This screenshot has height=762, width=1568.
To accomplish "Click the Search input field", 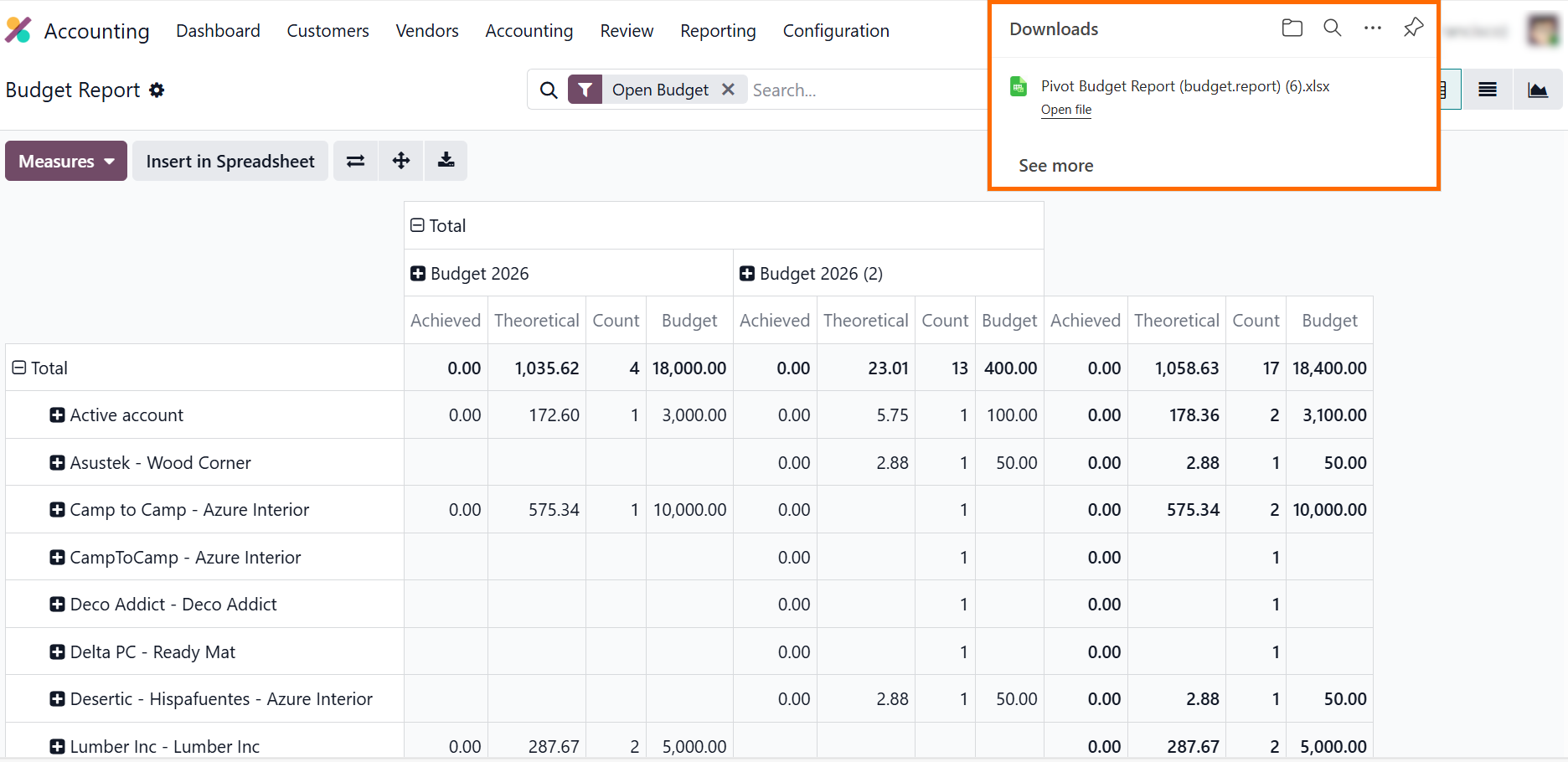I will [x=863, y=90].
